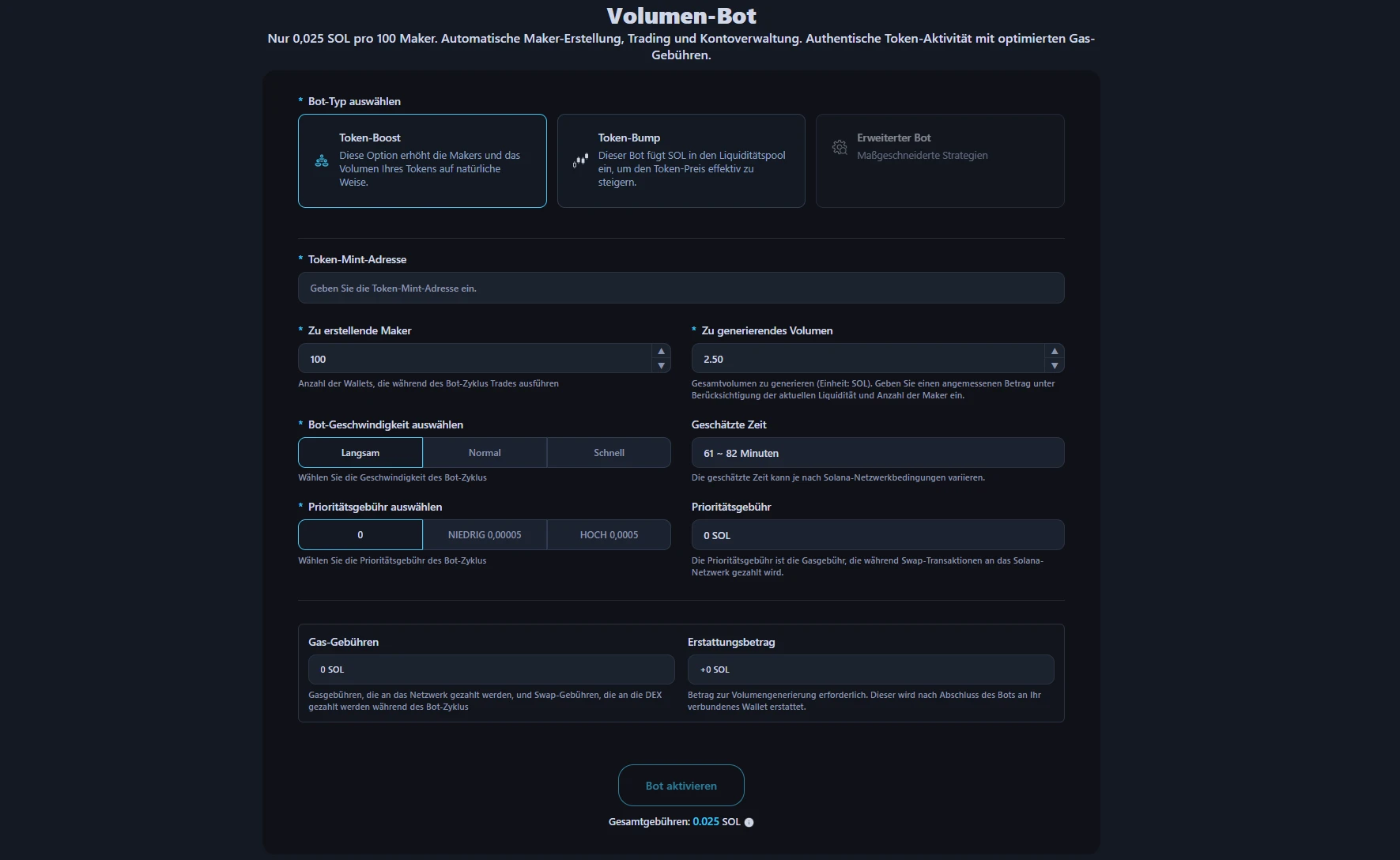This screenshot has width=1400, height=860.
Task: Increase Maker count with up arrow
Action: [x=661, y=351]
